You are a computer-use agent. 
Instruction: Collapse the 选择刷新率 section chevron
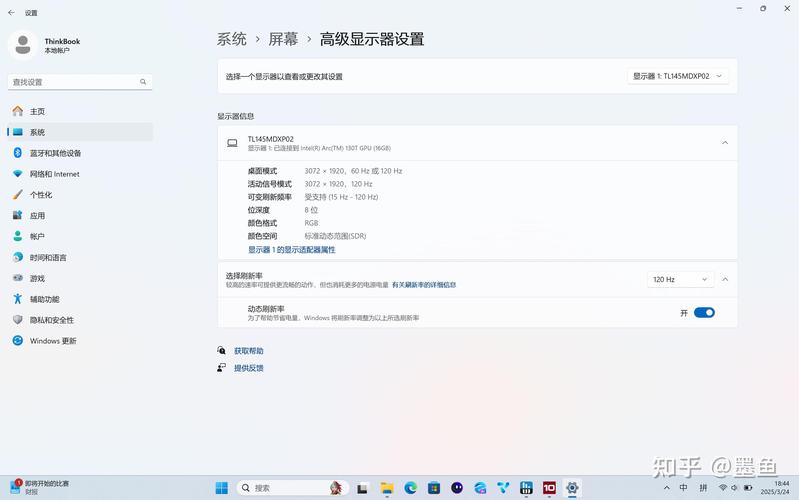point(725,279)
